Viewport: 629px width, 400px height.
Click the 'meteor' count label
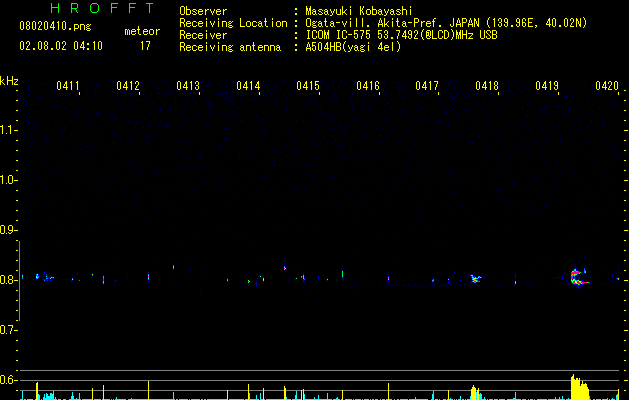142,31
